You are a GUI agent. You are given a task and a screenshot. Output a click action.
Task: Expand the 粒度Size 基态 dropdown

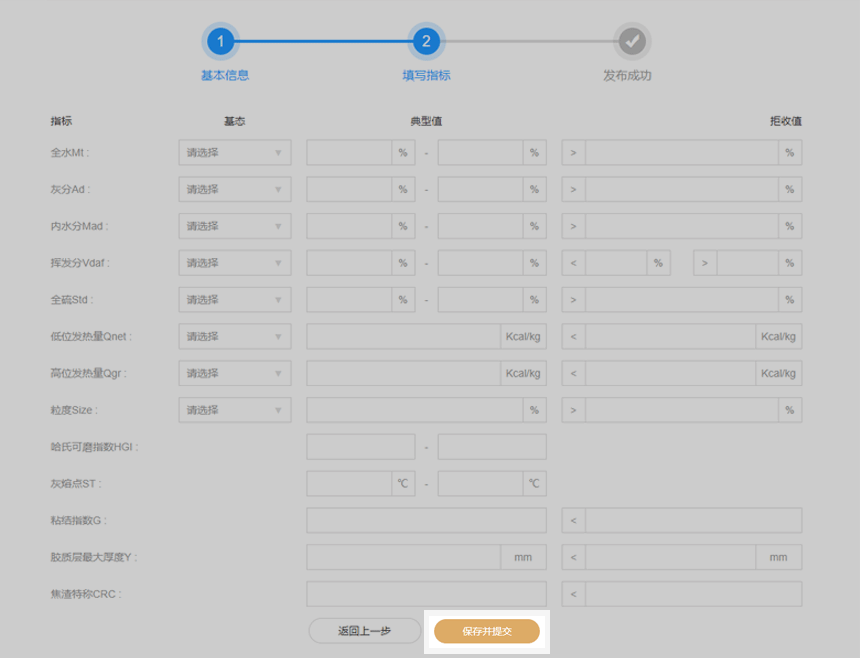click(x=235, y=410)
